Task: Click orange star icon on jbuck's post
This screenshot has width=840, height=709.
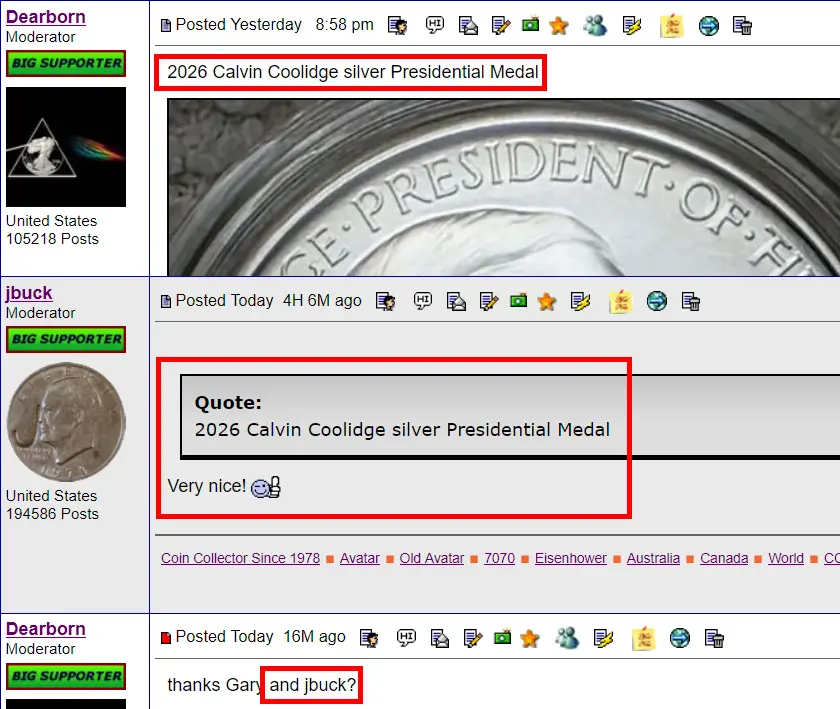Action: pyautogui.click(x=547, y=301)
